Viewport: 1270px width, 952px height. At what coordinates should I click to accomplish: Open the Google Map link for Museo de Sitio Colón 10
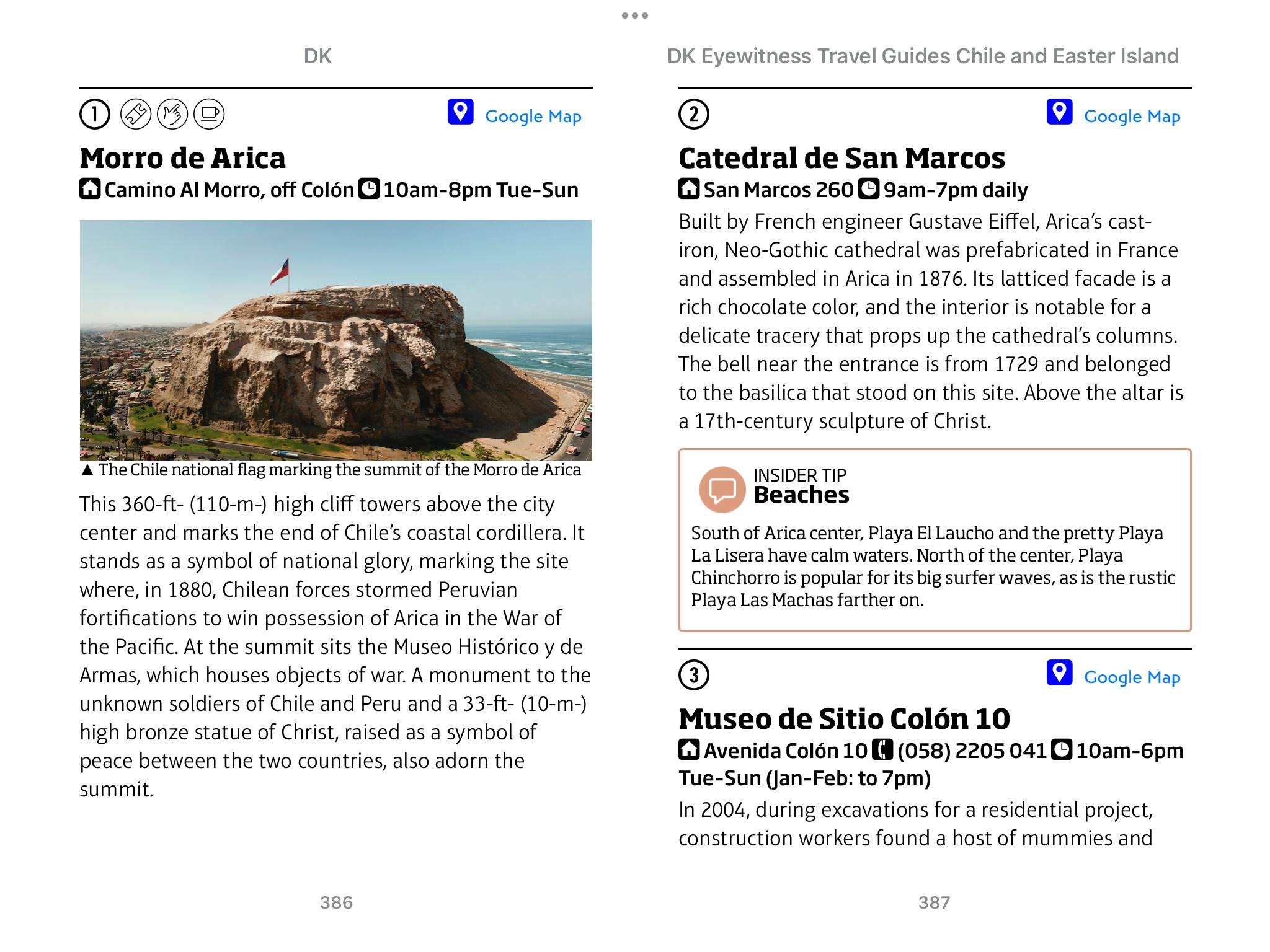click(x=1132, y=677)
